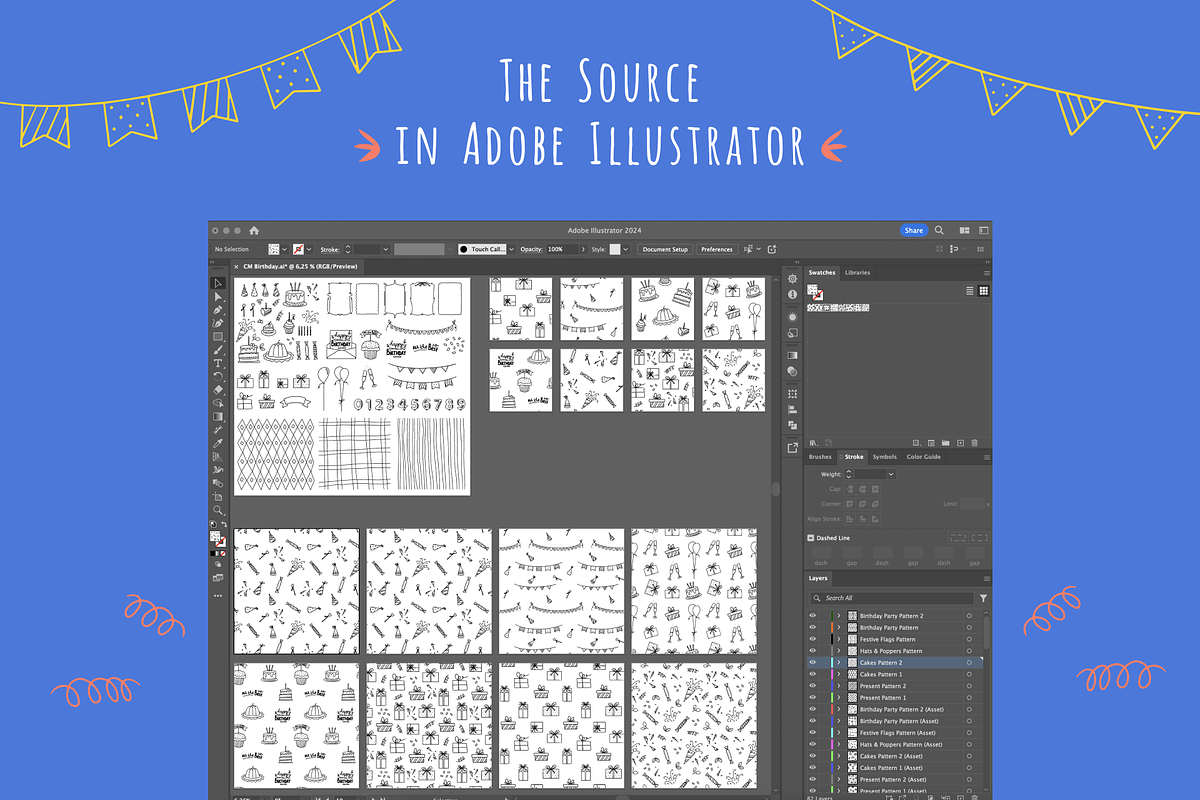1200x800 pixels.
Task: Open the workspace switcher icon
Action: (984, 230)
